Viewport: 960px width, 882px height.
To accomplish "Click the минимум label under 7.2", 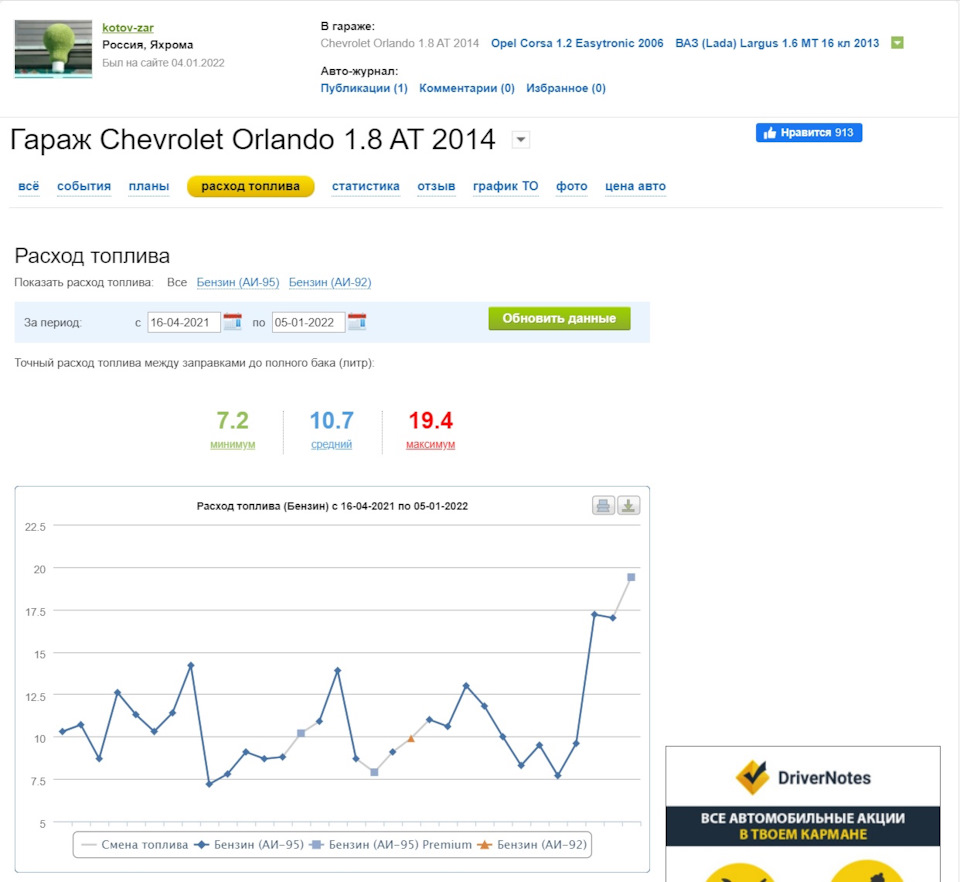I will point(233,444).
